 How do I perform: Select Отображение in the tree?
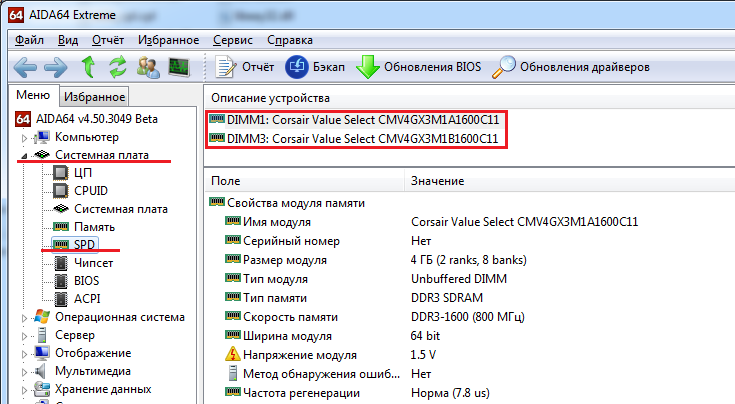pos(93,353)
